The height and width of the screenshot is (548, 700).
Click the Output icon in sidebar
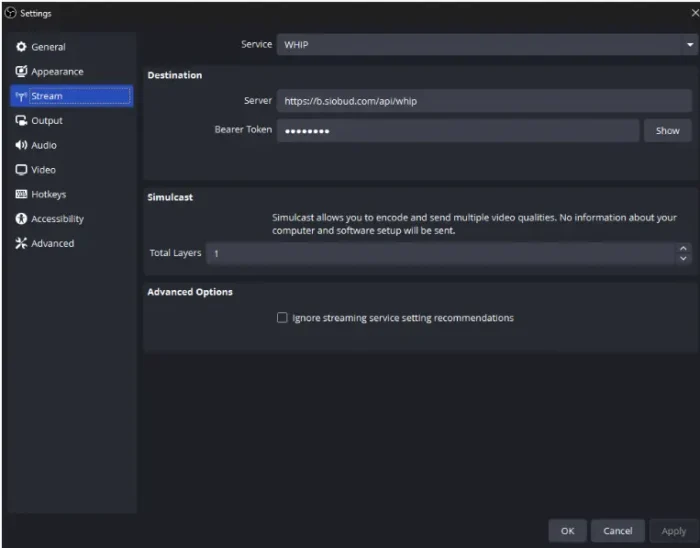pos(21,121)
